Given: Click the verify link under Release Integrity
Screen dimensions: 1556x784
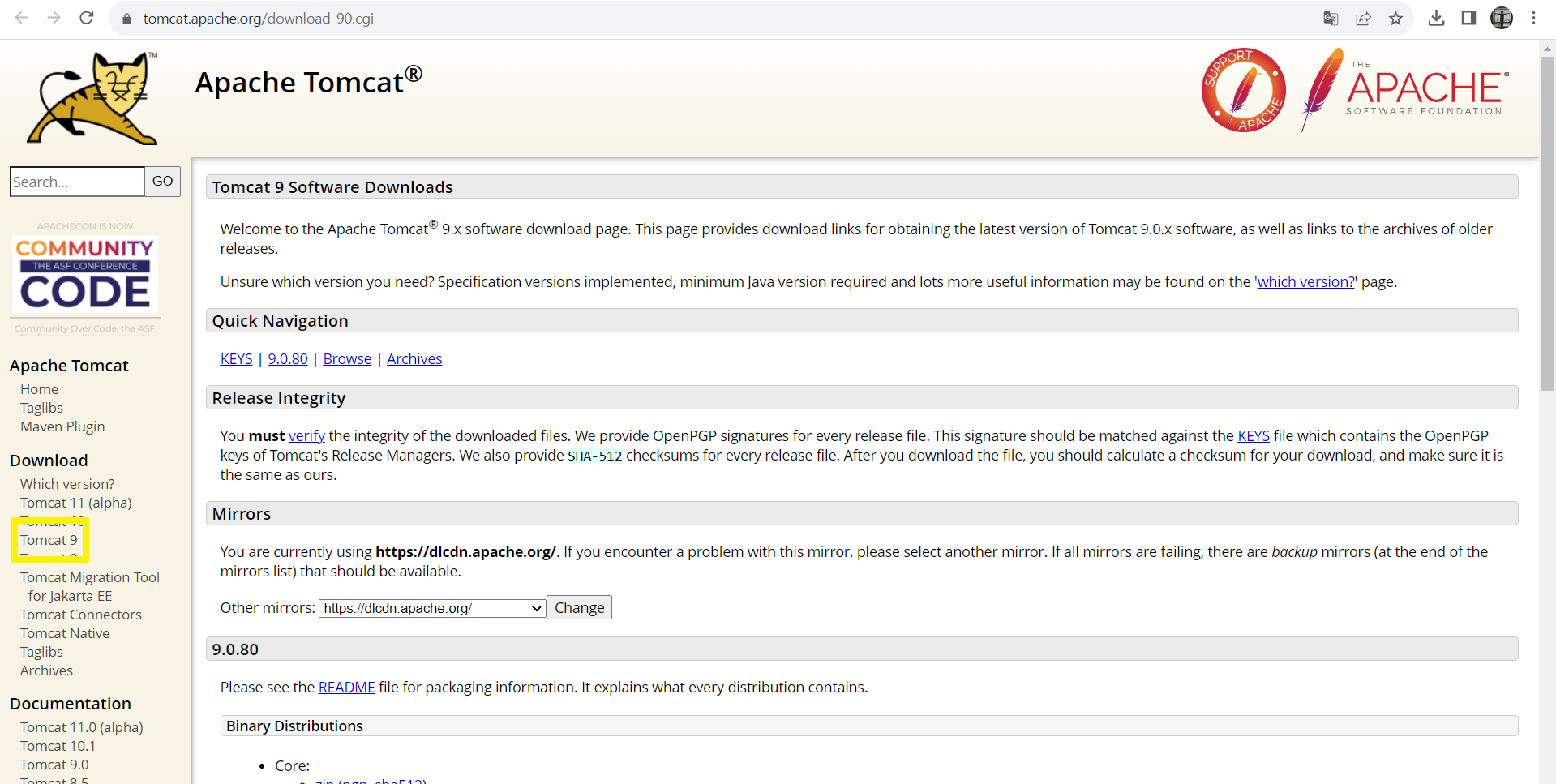Looking at the screenshot, I should [306, 435].
